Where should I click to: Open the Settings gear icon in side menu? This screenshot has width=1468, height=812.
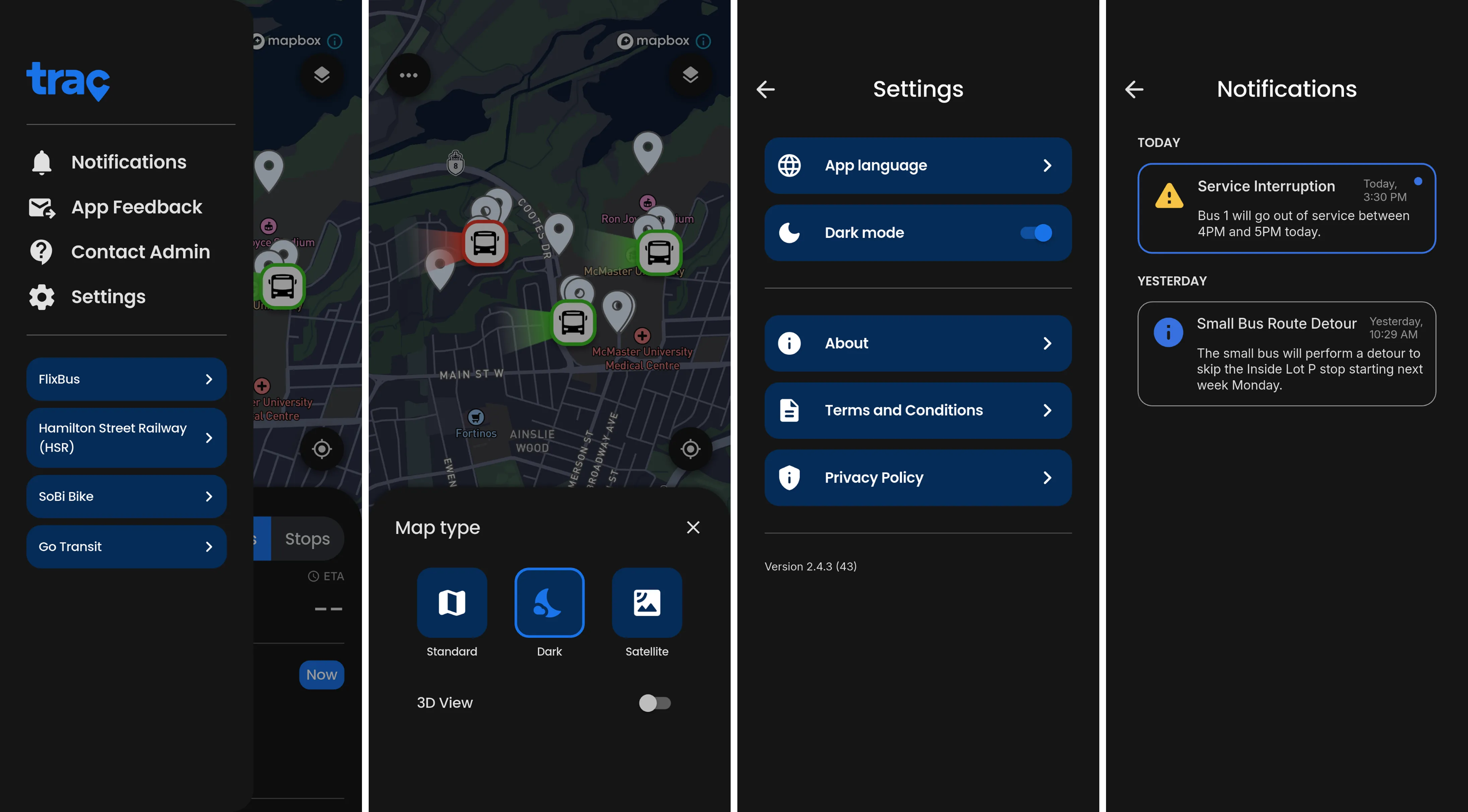(42, 297)
